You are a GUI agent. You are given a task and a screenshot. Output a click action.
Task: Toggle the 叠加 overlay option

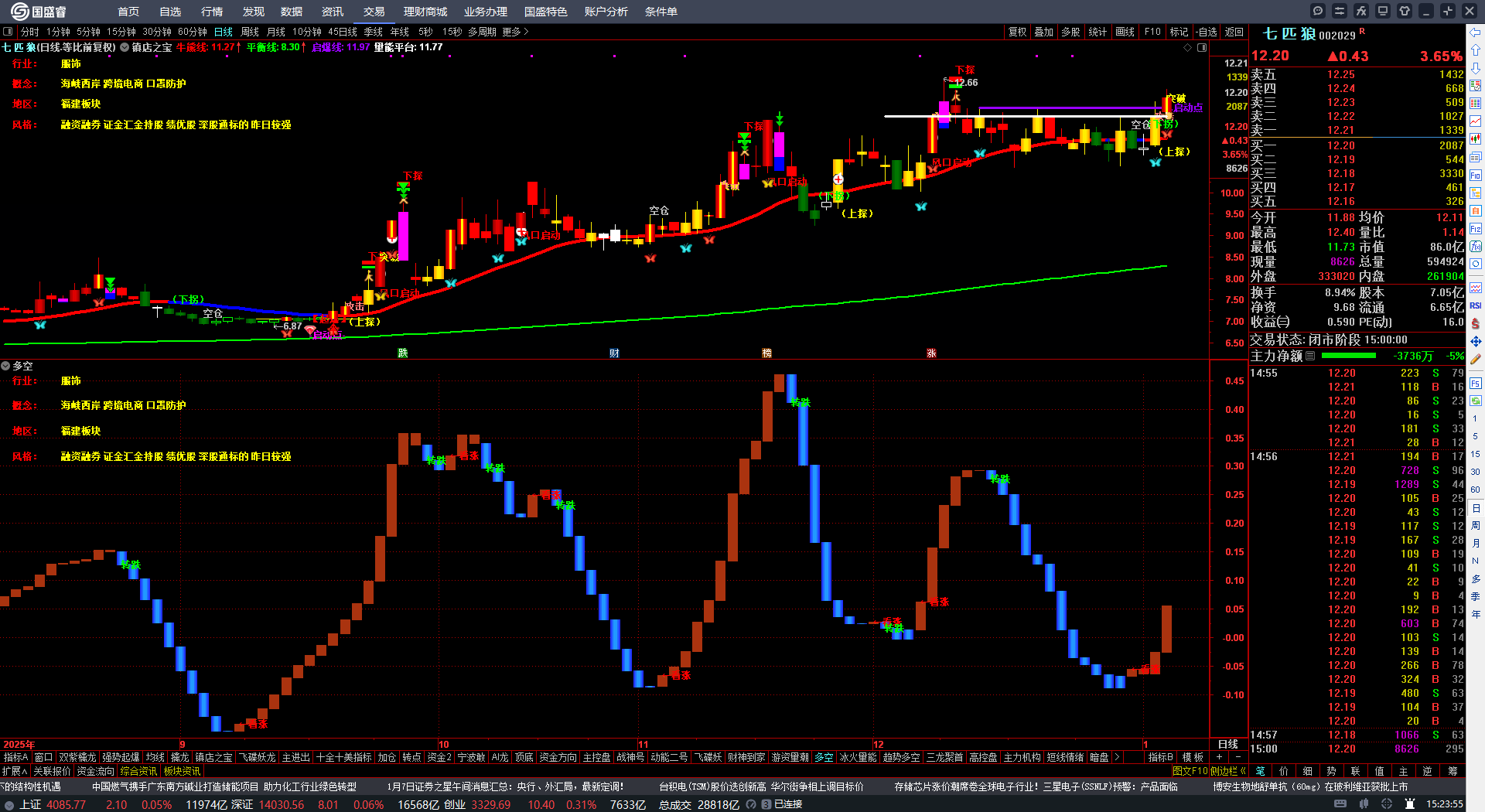point(1044,32)
